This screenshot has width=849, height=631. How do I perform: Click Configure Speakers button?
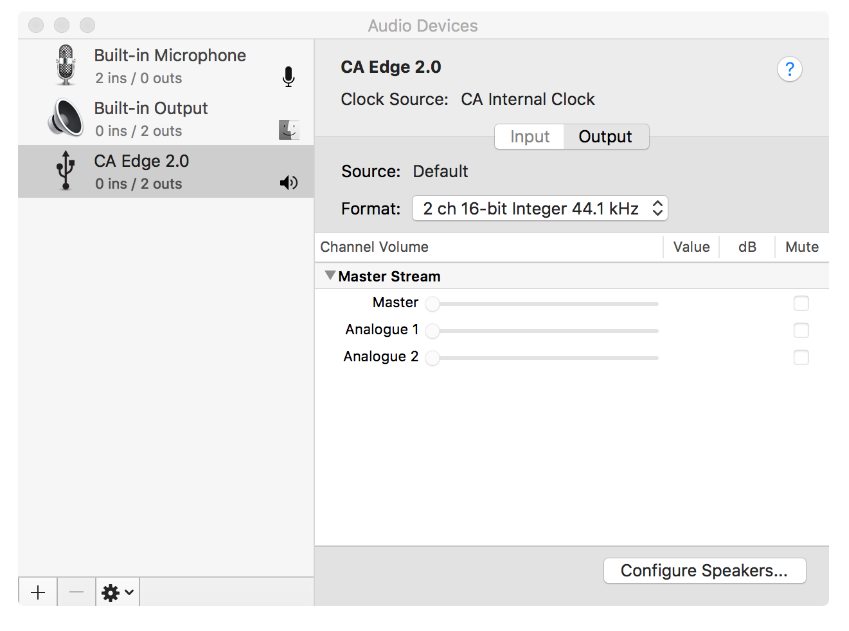[704, 571]
